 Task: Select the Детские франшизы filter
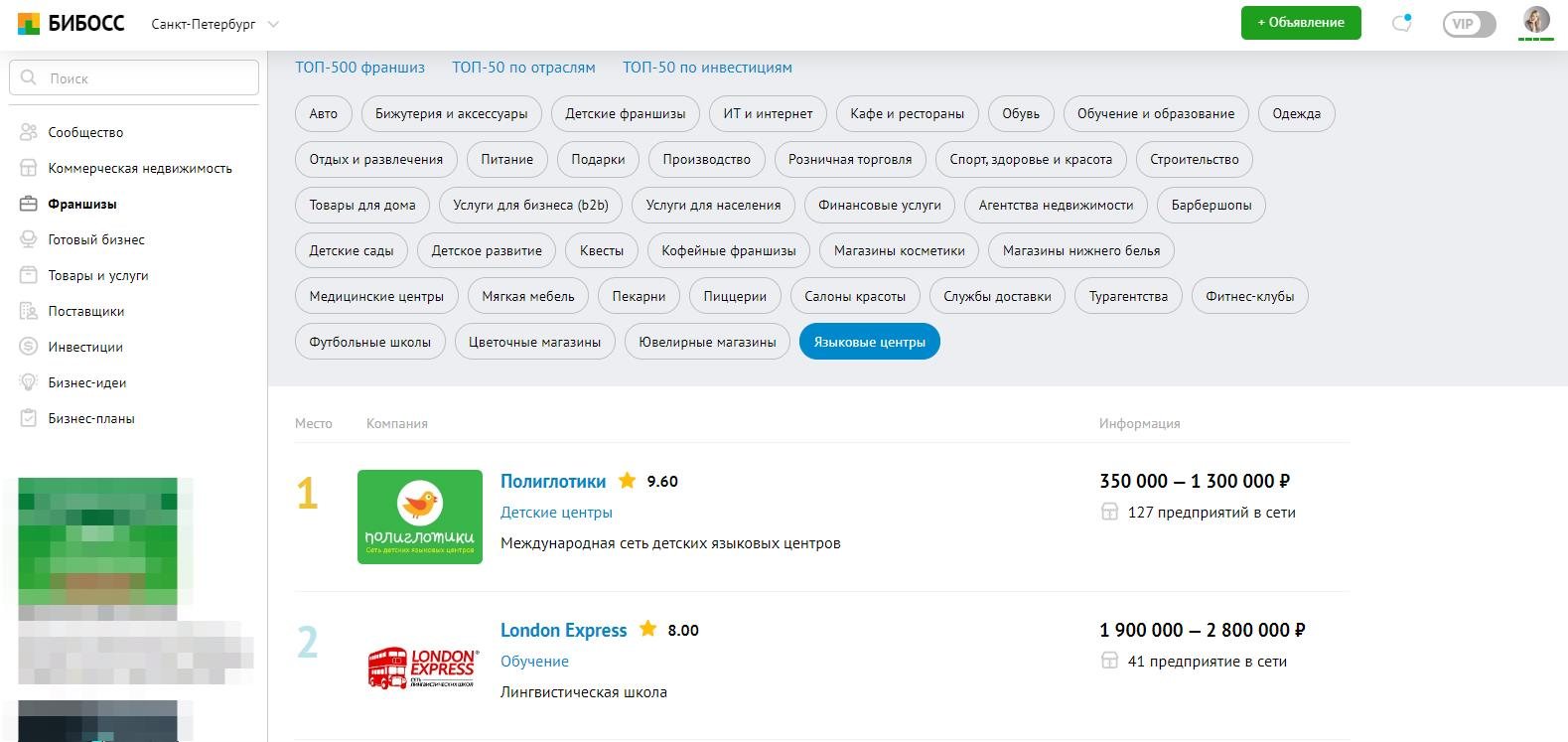pyautogui.click(x=625, y=113)
